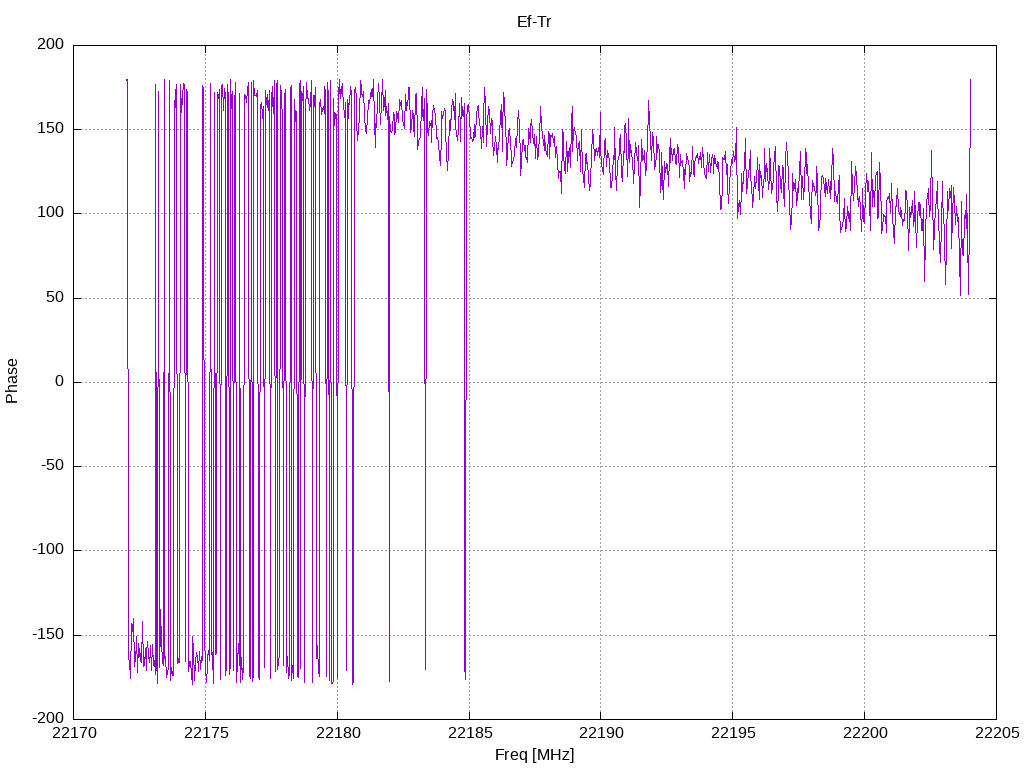Image resolution: width=1024 pixels, height=768 pixels.
Task: Click the x-axis tick label 22175
Action: point(206,733)
